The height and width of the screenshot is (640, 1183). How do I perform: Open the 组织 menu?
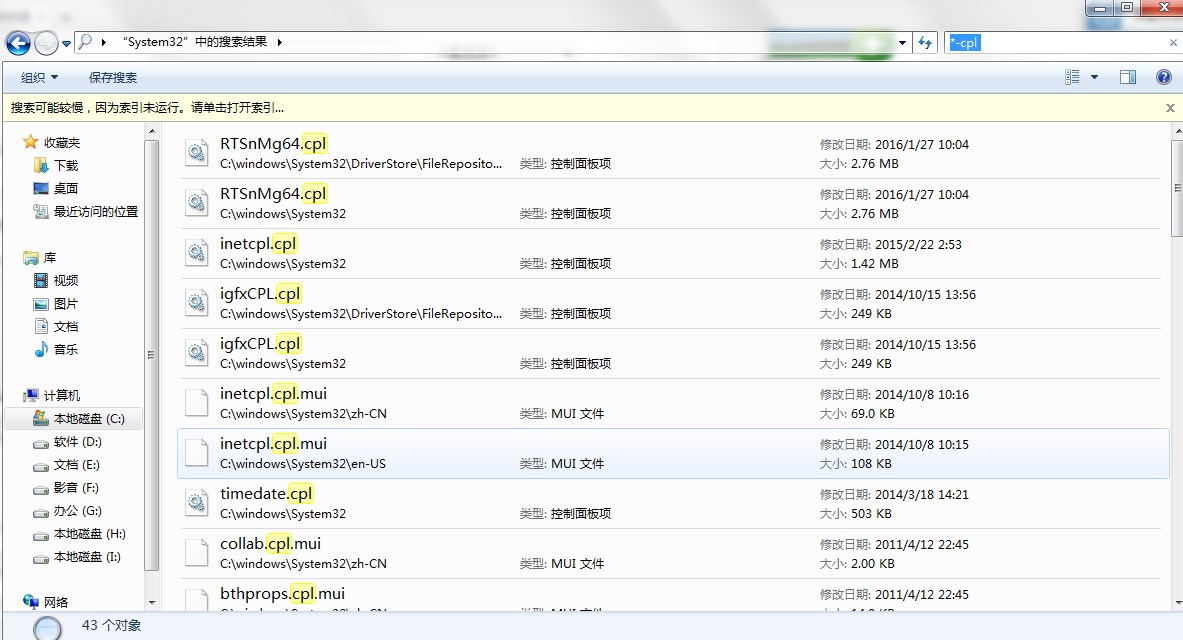click(39, 77)
